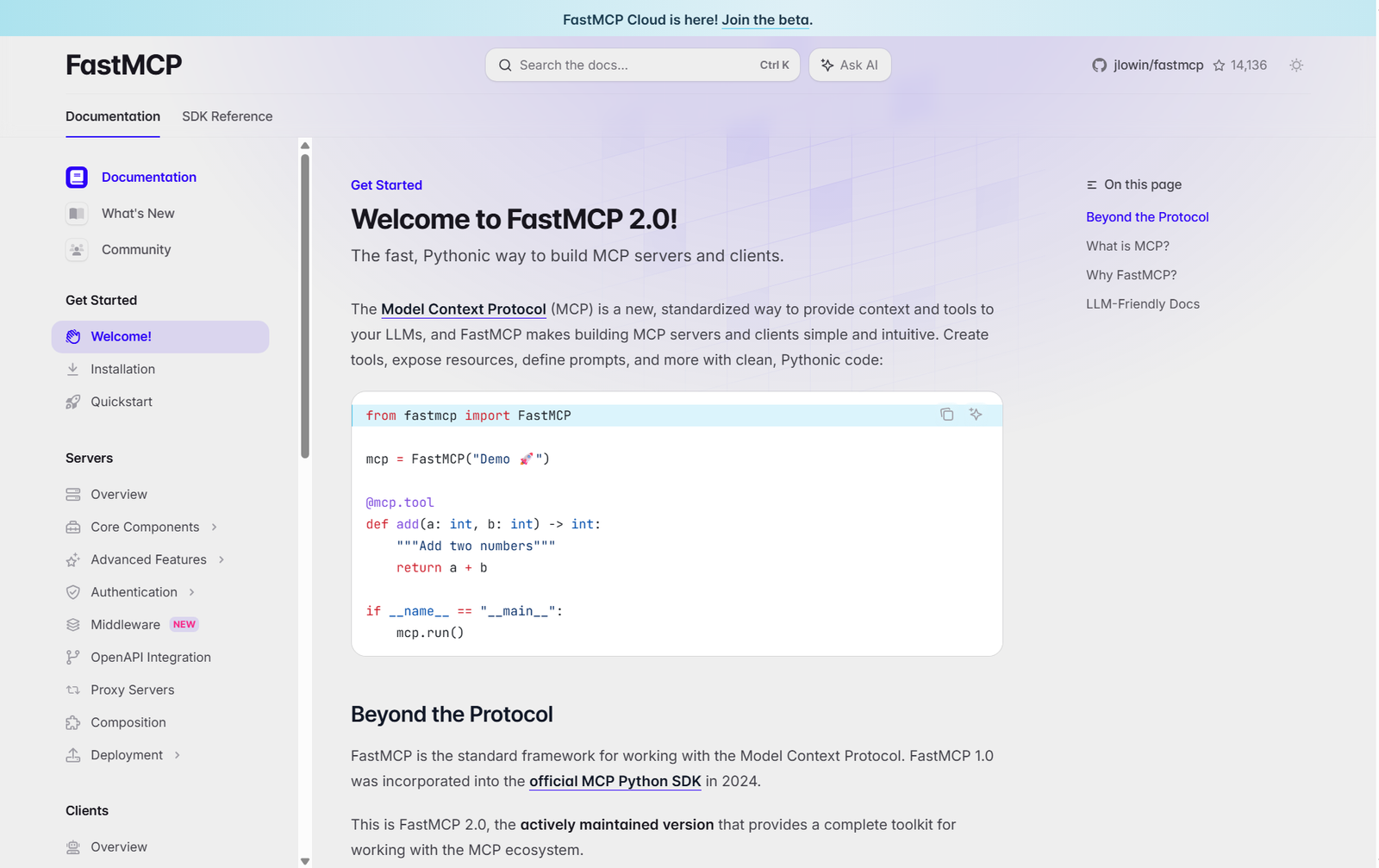The width and height of the screenshot is (1379, 868).
Task: Click the Installation download icon
Action: 73,369
